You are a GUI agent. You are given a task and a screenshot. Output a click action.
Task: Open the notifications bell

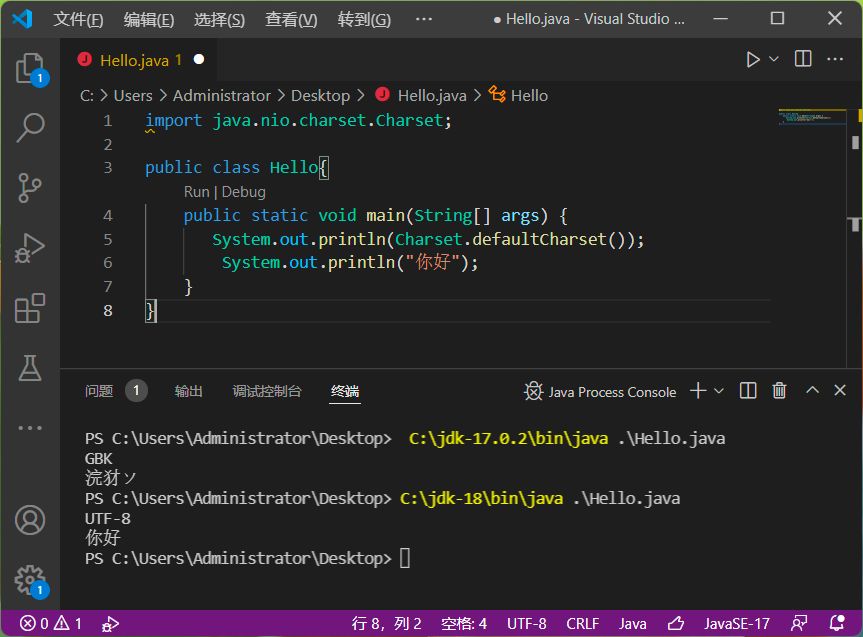click(x=837, y=623)
